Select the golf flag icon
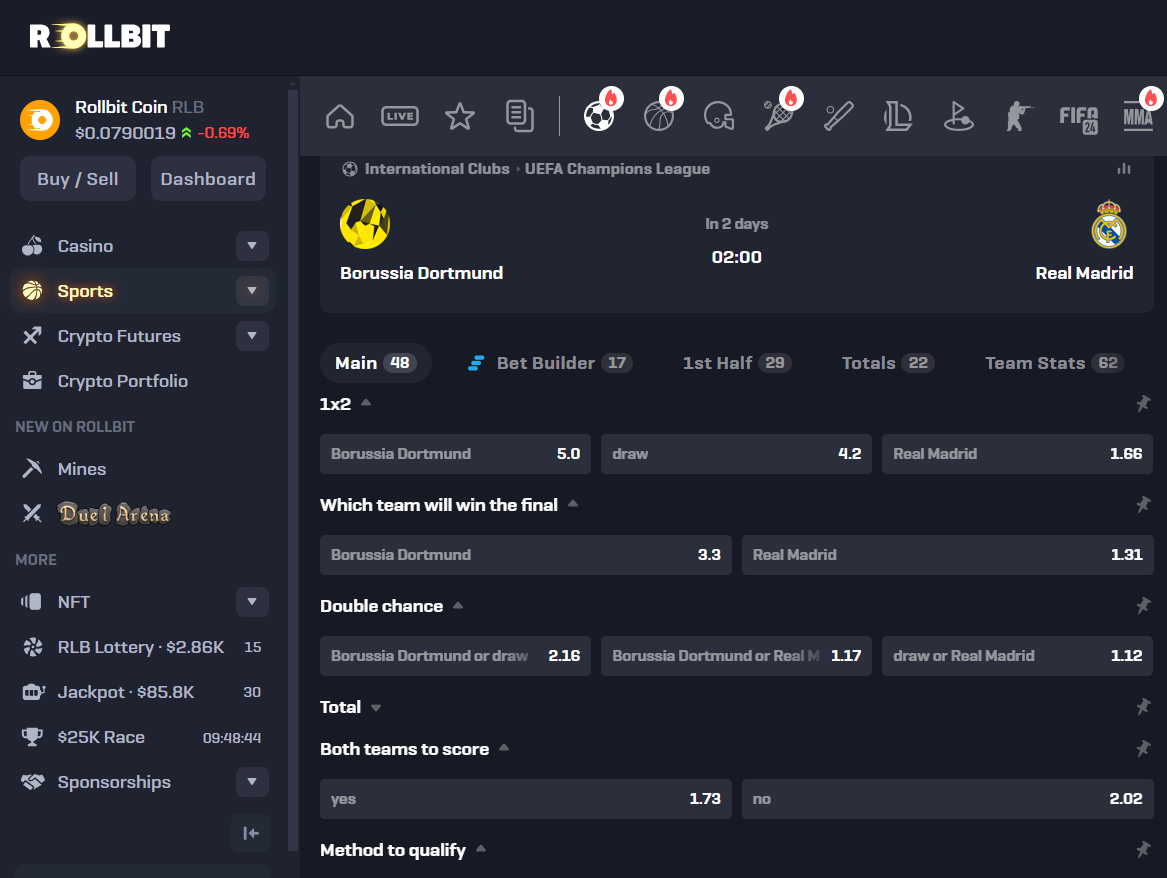The width and height of the screenshot is (1167, 878). pyautogui.click(x=958, y=117)
